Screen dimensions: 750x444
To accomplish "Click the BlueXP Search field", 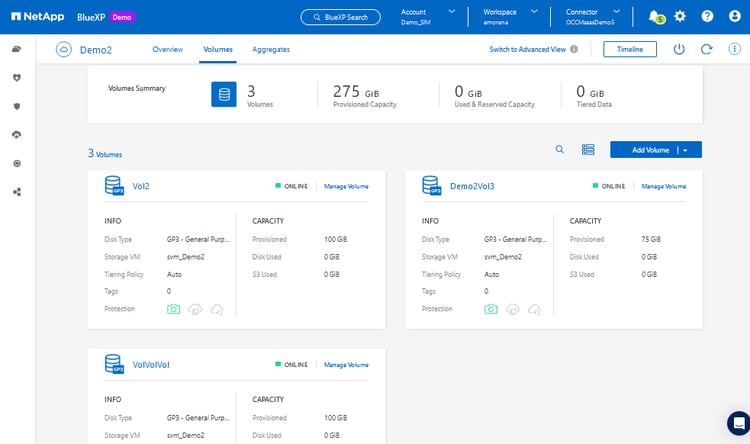I will 340,17.
